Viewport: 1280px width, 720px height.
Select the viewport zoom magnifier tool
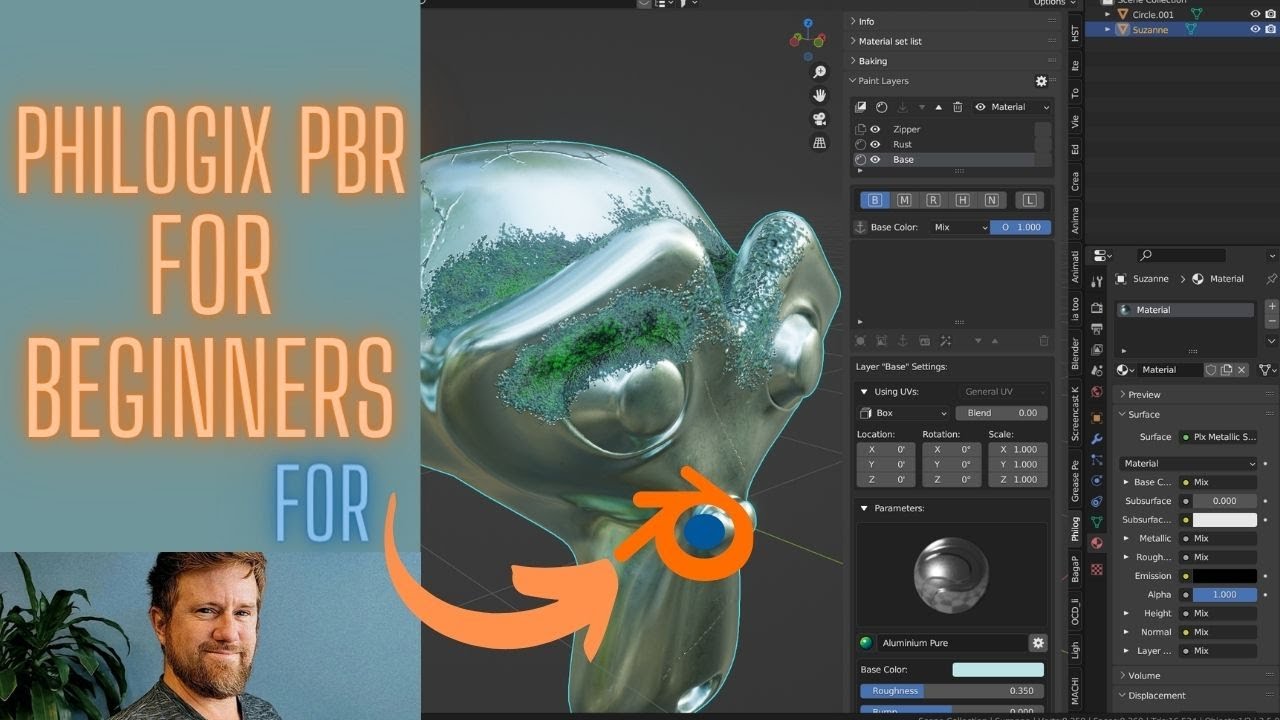click(x=819, y=72)
